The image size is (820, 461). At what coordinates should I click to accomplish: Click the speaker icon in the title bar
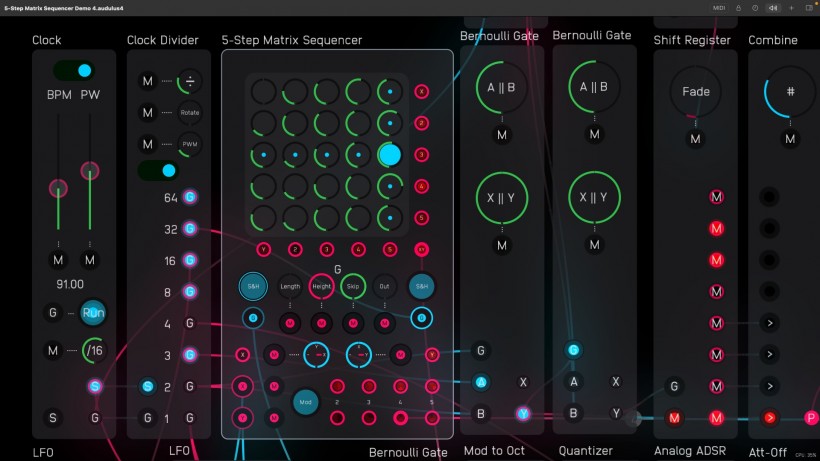pos(772,7)
